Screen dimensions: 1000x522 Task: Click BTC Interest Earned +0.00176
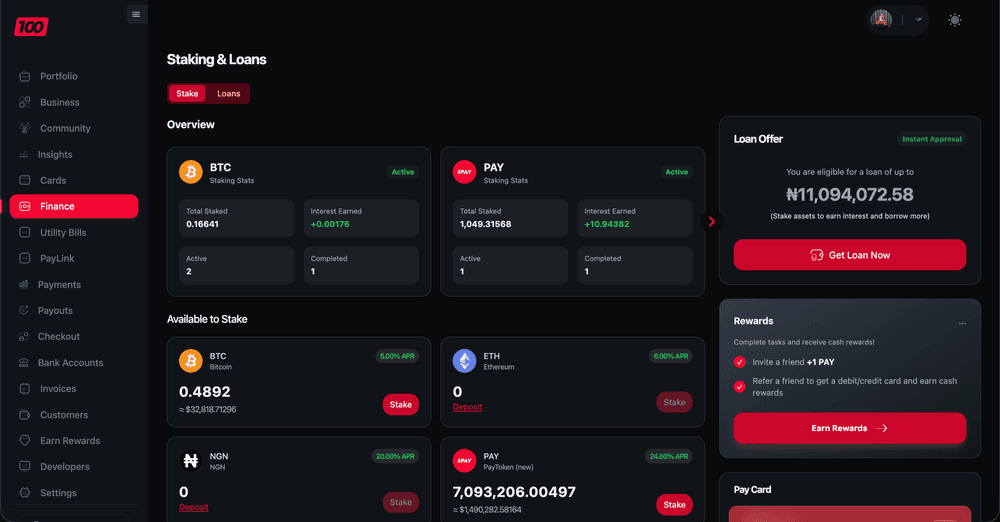pos(330,224)
